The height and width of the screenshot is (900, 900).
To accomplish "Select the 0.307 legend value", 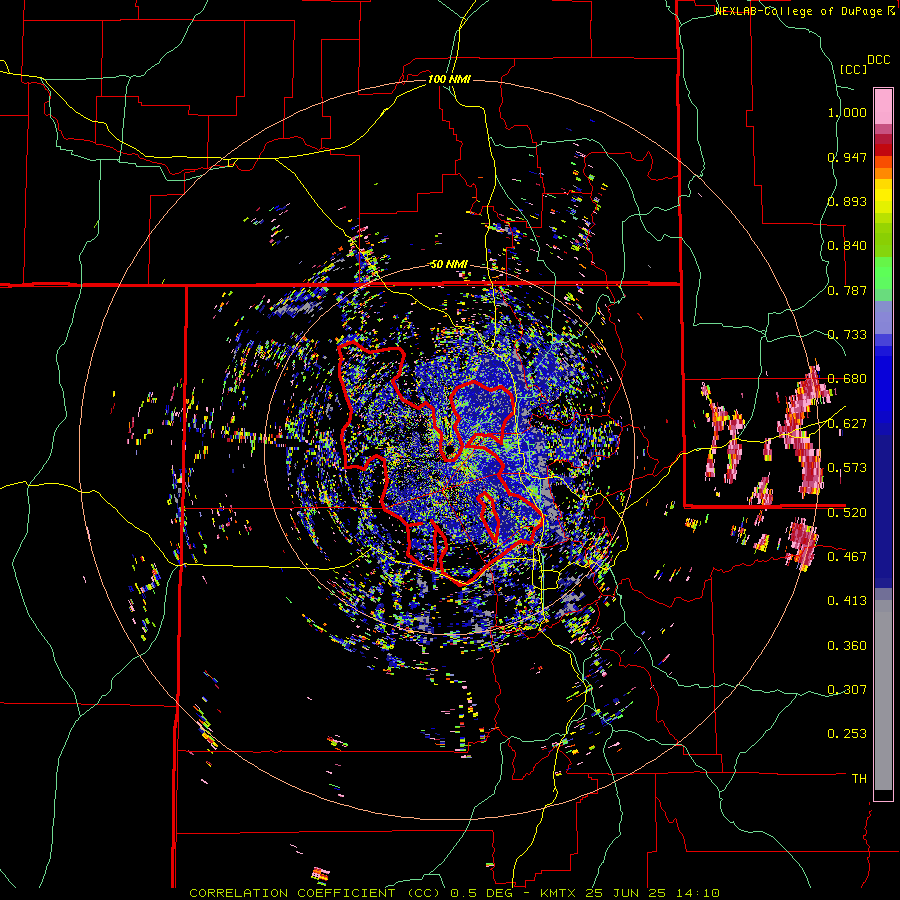I will [x=847, y=690].
